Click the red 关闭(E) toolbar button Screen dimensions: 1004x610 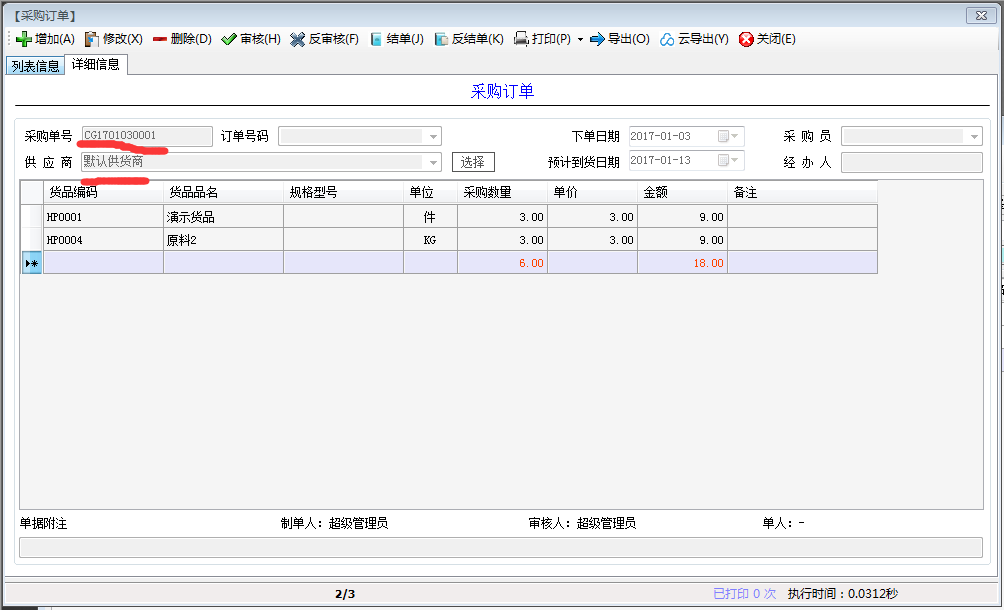[x=767, y=39]
